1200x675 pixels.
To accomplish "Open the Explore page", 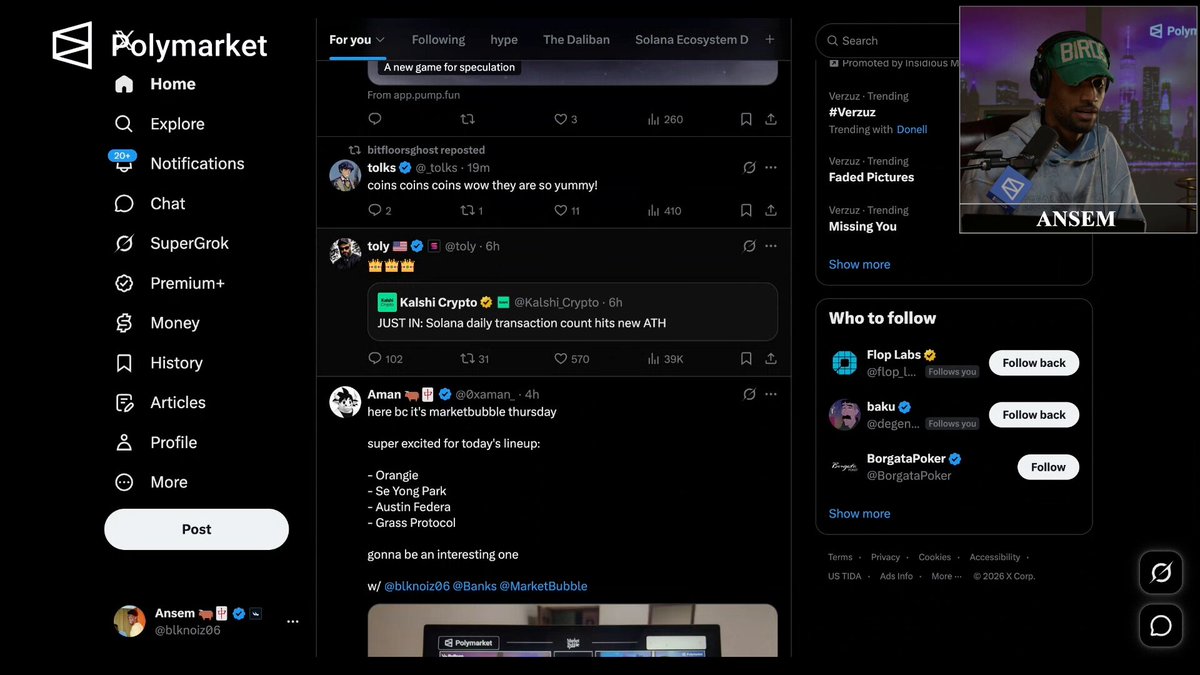I will (x=159, y=124).
